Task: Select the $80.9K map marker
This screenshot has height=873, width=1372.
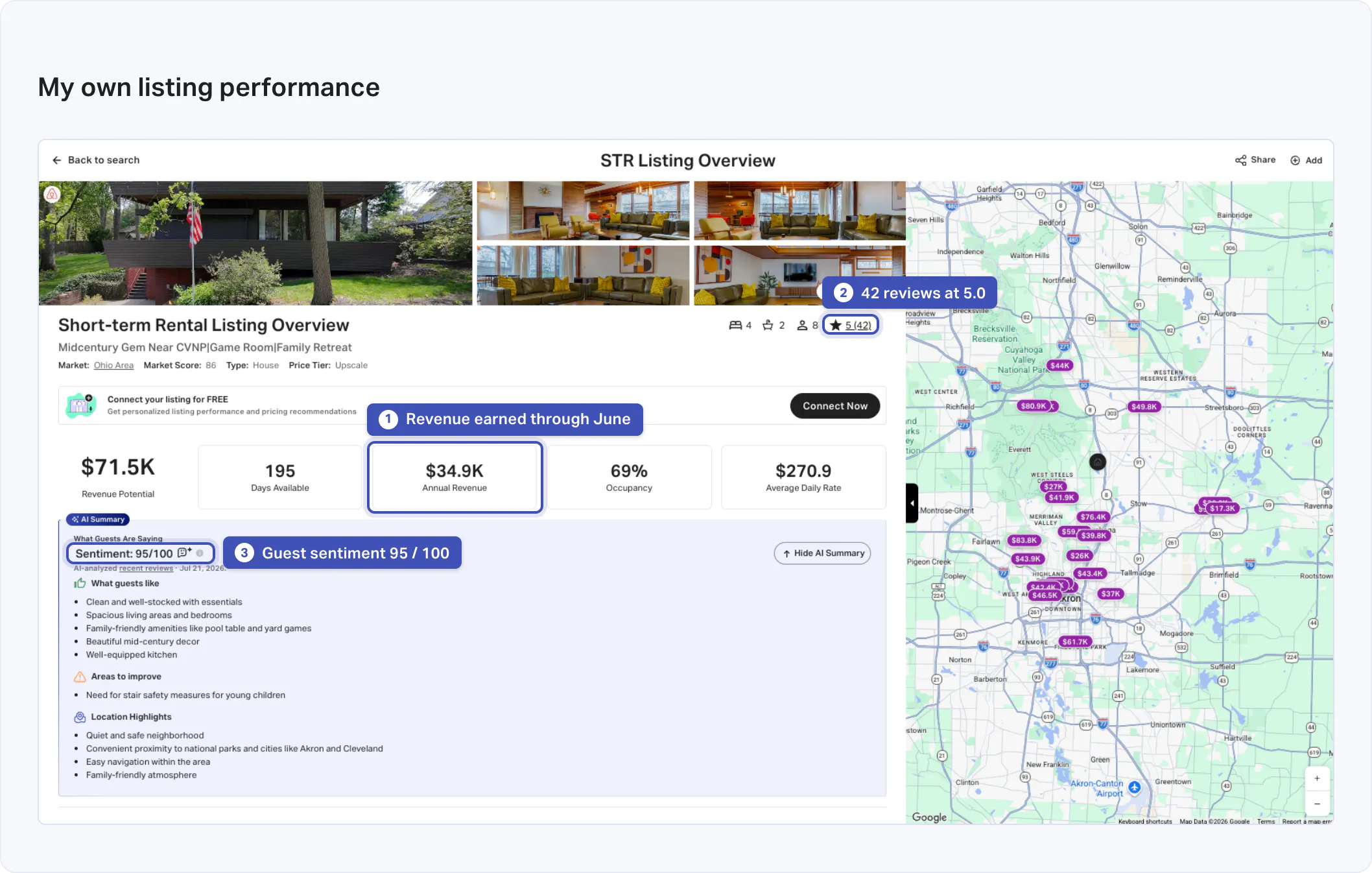Action: pos(1034,406)
